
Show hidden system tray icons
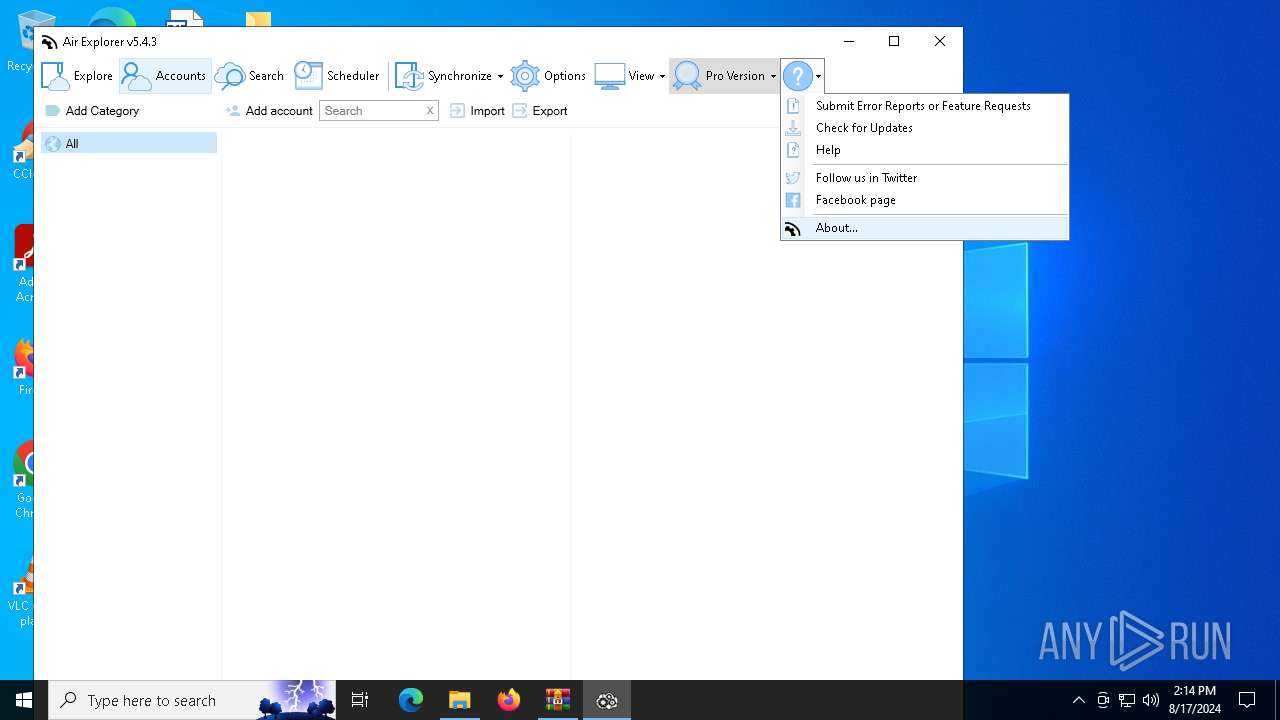[x=1079, y=700]
